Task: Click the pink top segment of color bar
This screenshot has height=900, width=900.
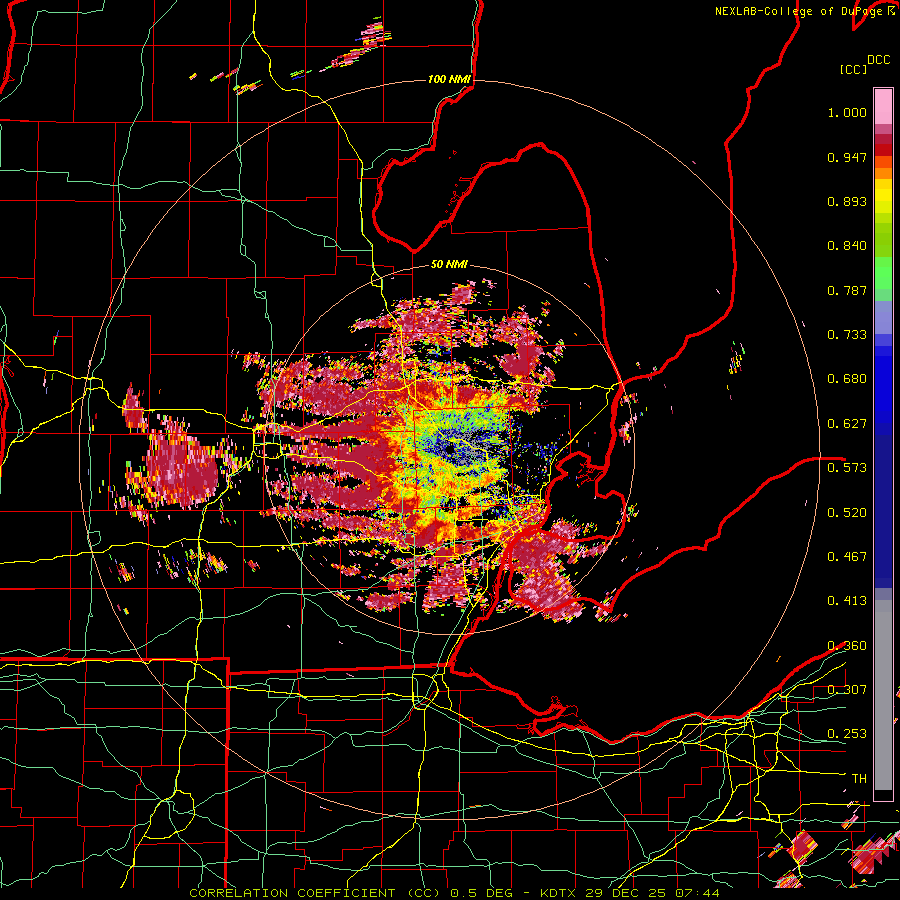Action: (883, 106)
